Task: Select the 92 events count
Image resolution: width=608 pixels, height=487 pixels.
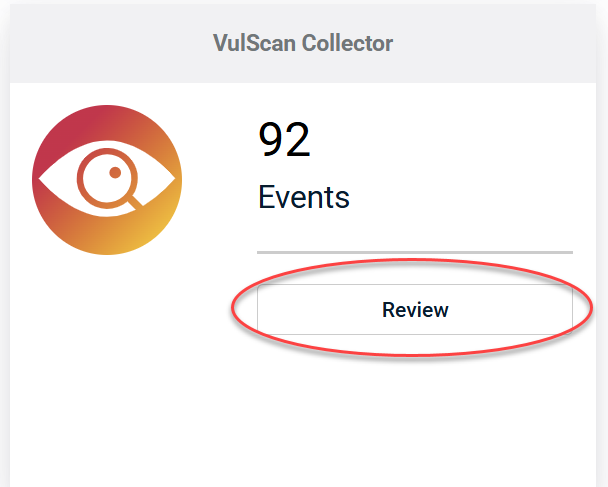Action: tap(284, 140)
